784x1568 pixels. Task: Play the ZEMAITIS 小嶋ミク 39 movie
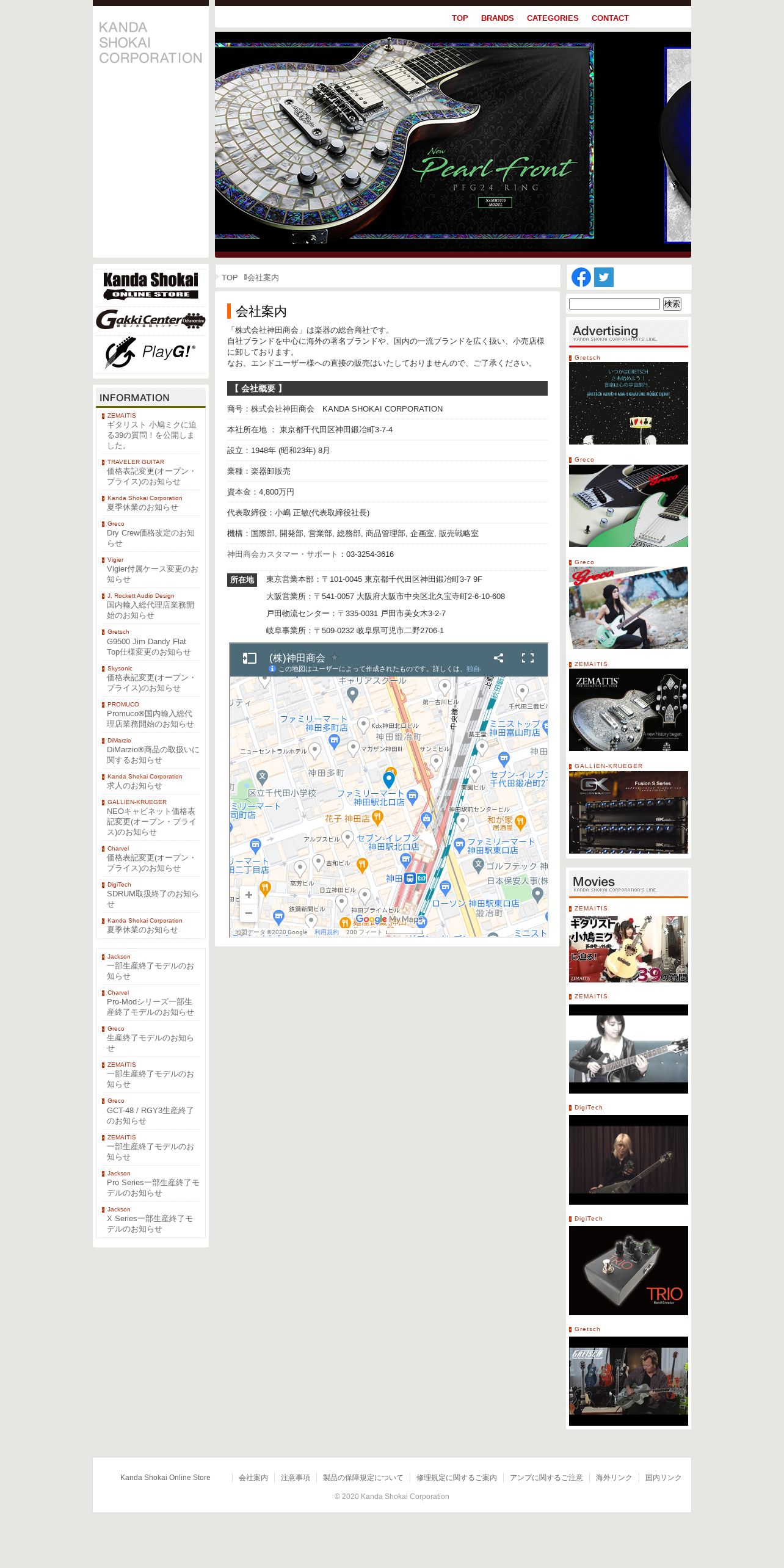(628, 948)
